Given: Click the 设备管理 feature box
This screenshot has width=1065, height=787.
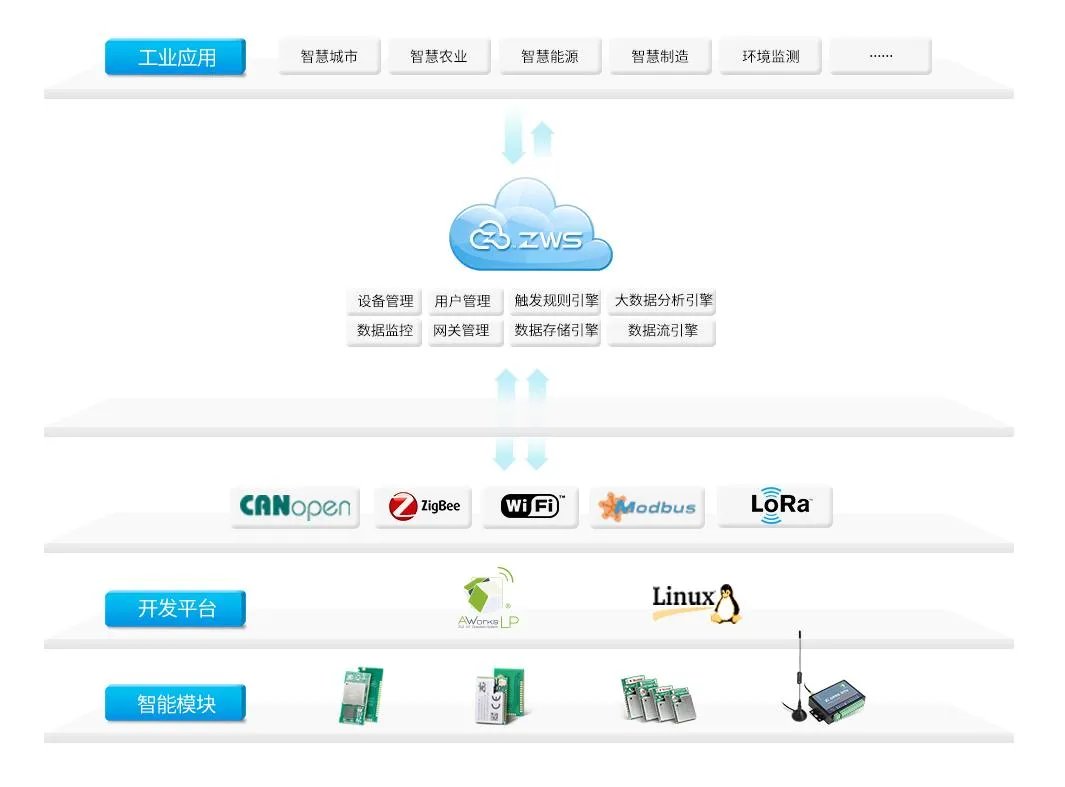Looking at the screenshot, I should (x=385, y=301).
